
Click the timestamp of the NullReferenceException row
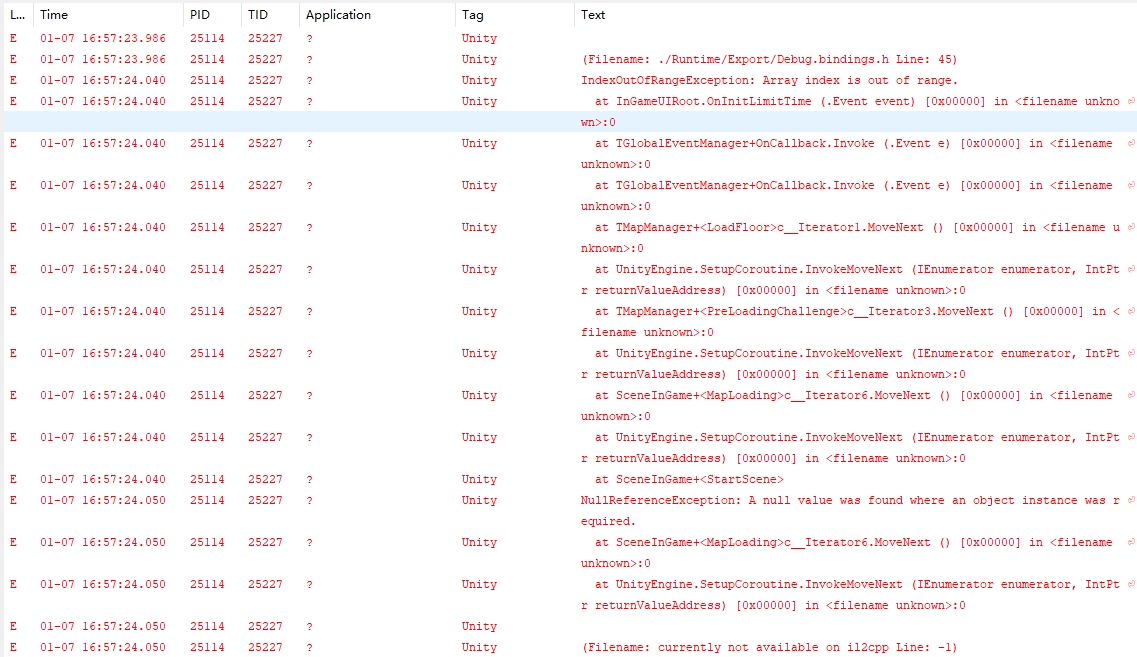click(103, 500)
